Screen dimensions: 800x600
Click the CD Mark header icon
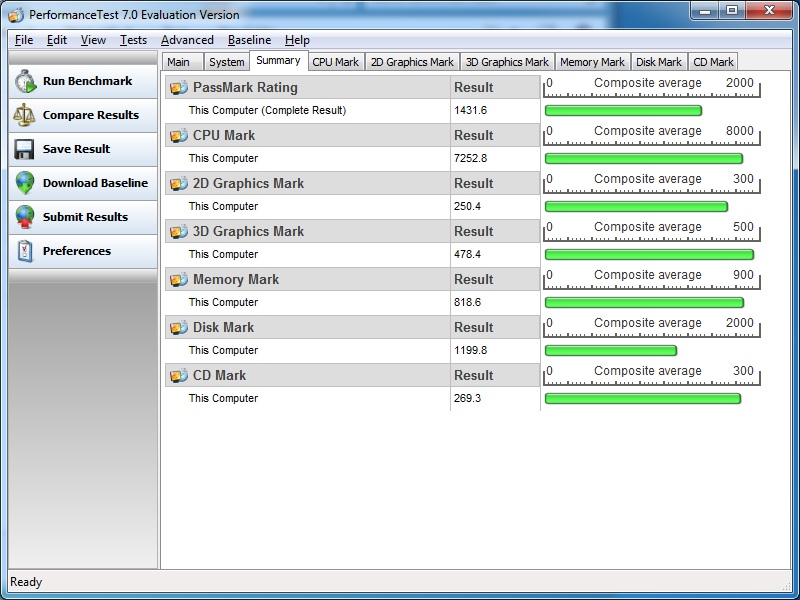179,376
